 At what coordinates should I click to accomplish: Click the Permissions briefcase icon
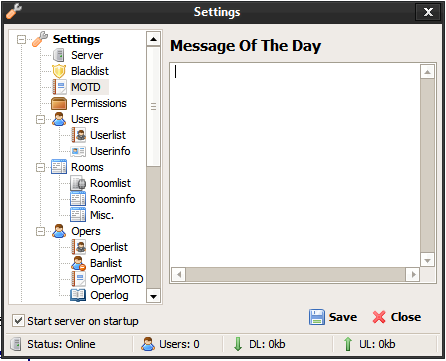(x=59, y=103)
